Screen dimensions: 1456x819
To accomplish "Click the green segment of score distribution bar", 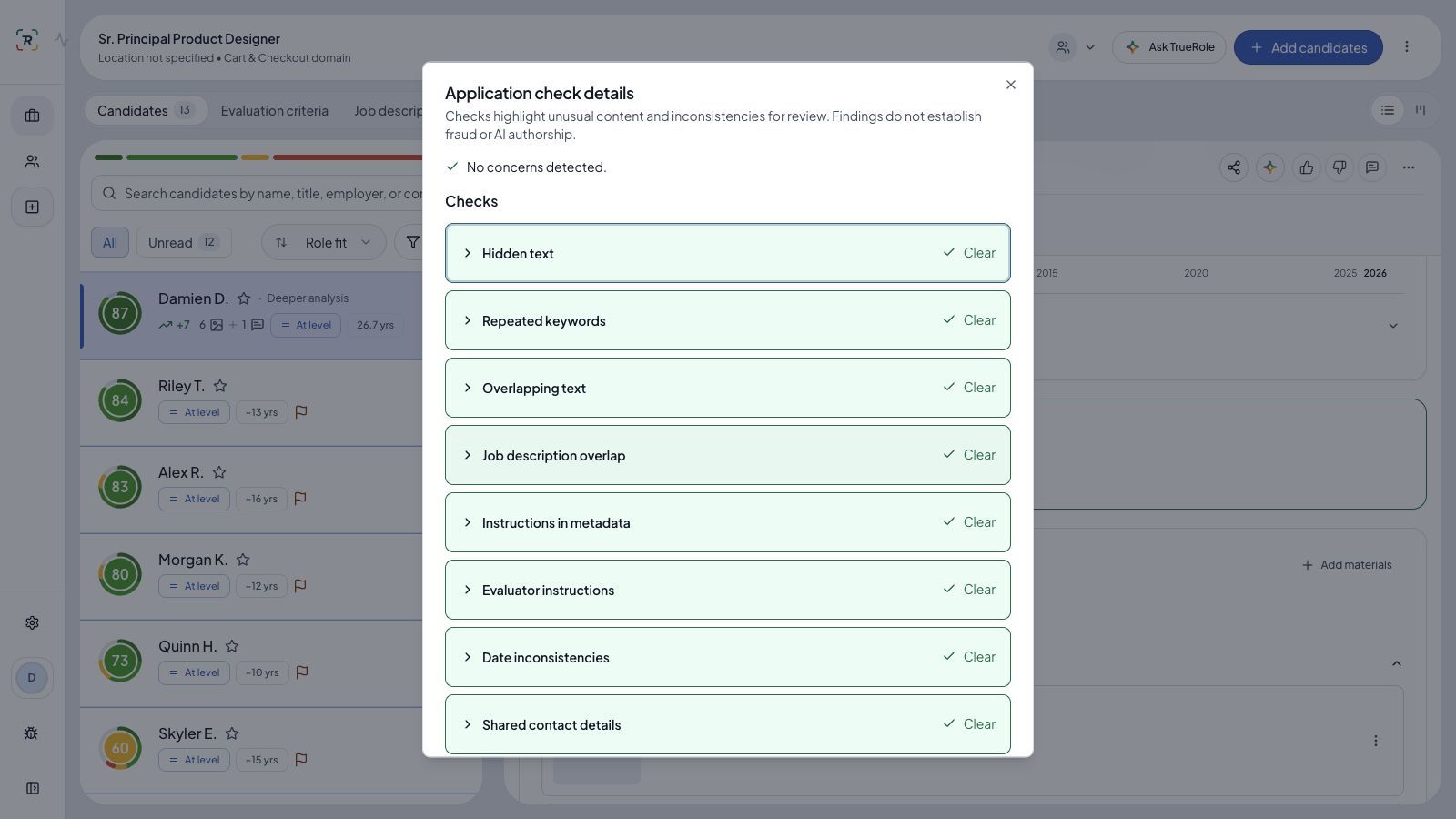I will (x=182, y=157).
